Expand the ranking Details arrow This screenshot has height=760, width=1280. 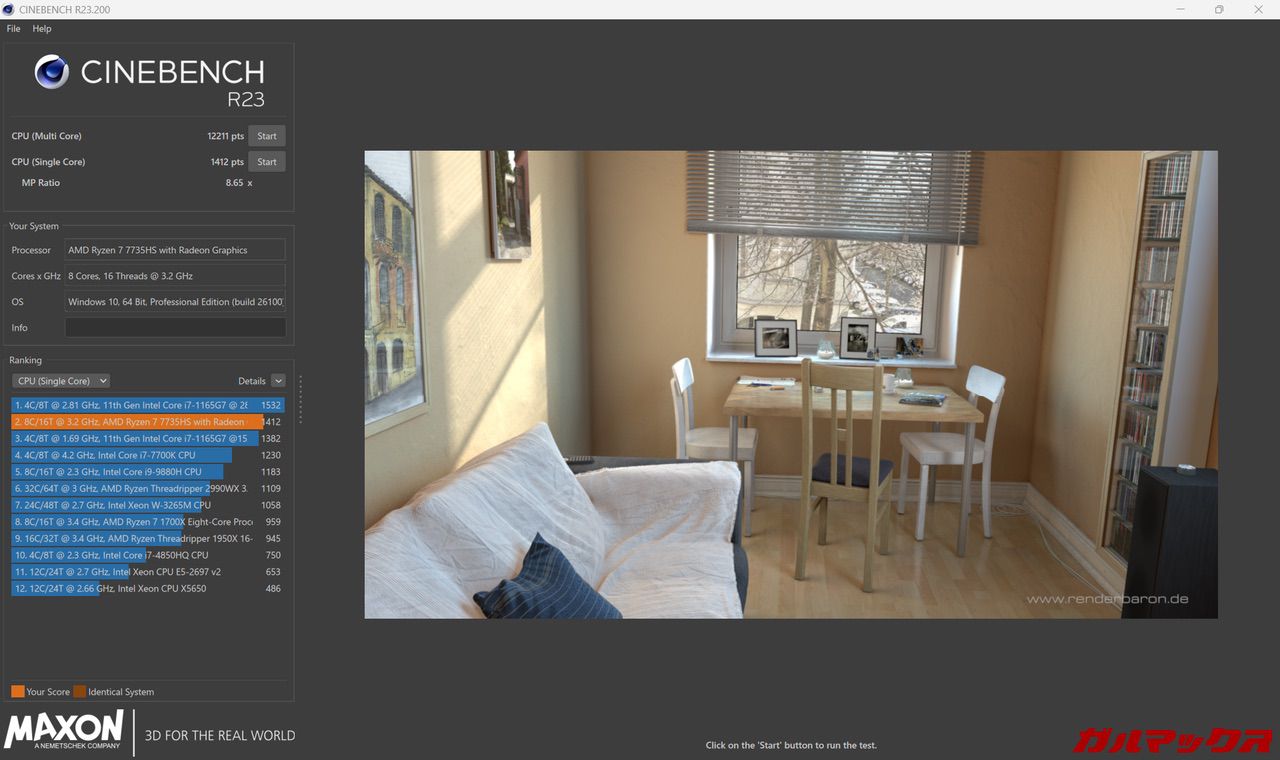pyautogui.click(x=278, y=381)
